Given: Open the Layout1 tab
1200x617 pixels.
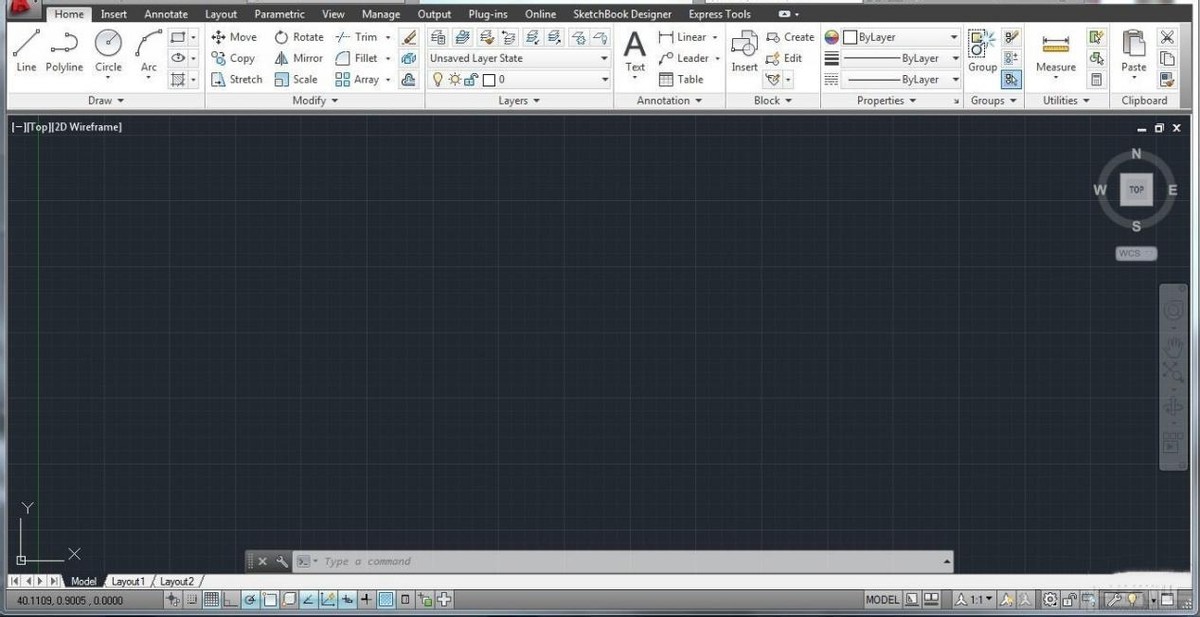Looking at the screenshot, I should (128, 581).
